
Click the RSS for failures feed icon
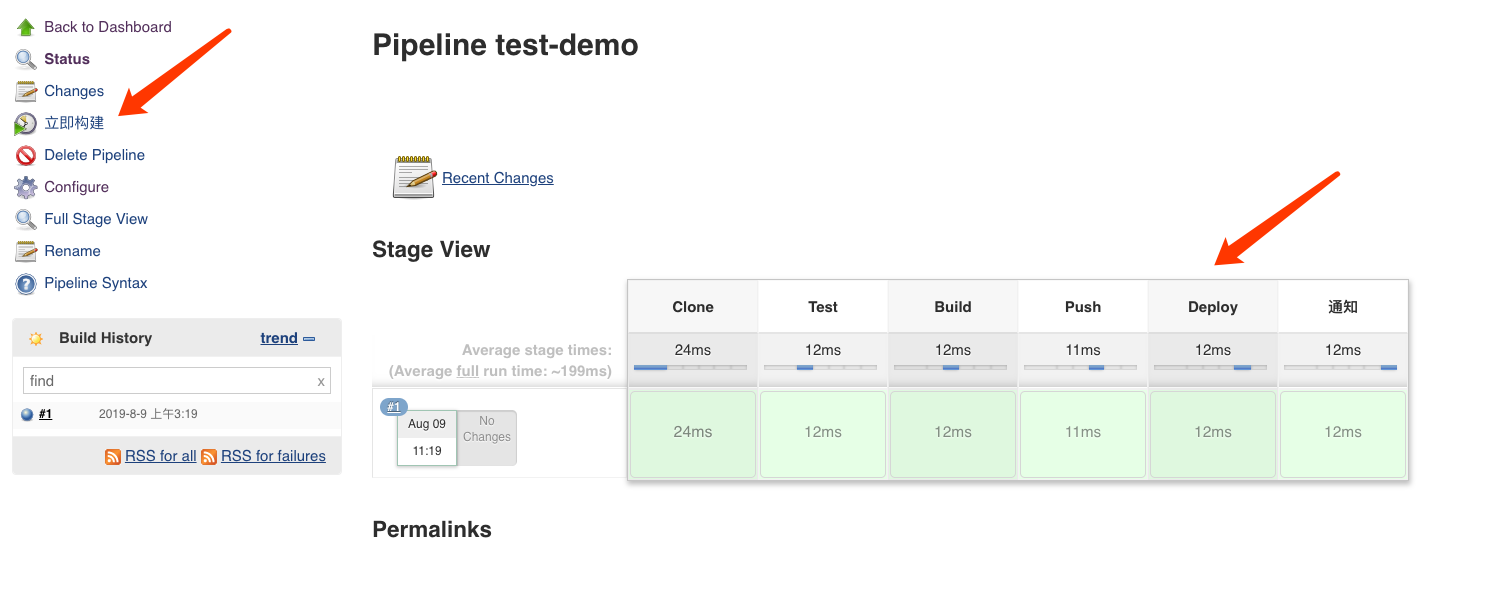coord(209,456)
